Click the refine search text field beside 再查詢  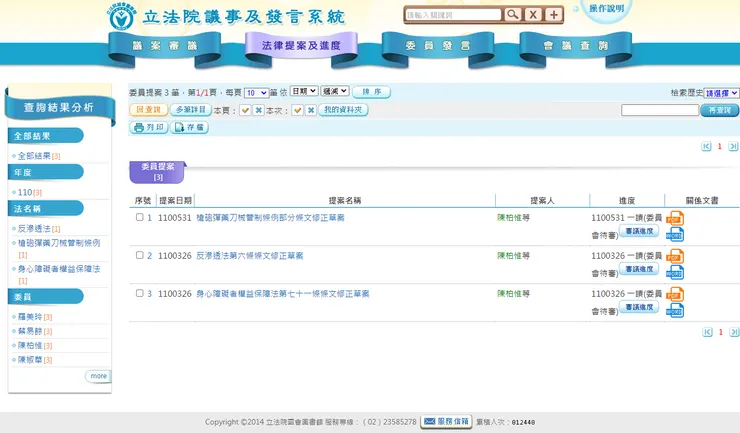tap(660, 110)
